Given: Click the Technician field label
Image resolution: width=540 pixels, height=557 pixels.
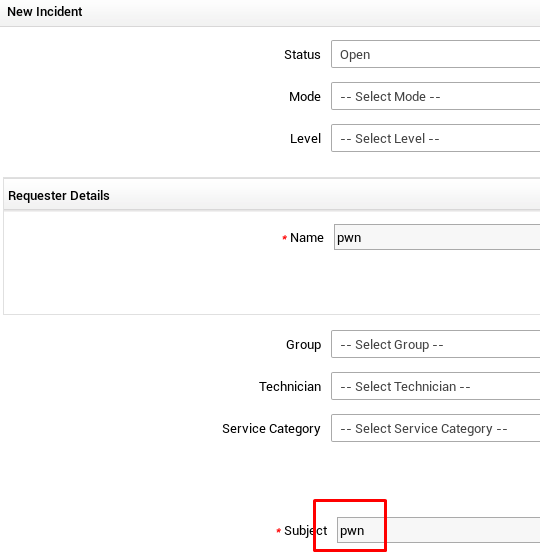Looking at the screenshot, I should click(x=290, y=386).
